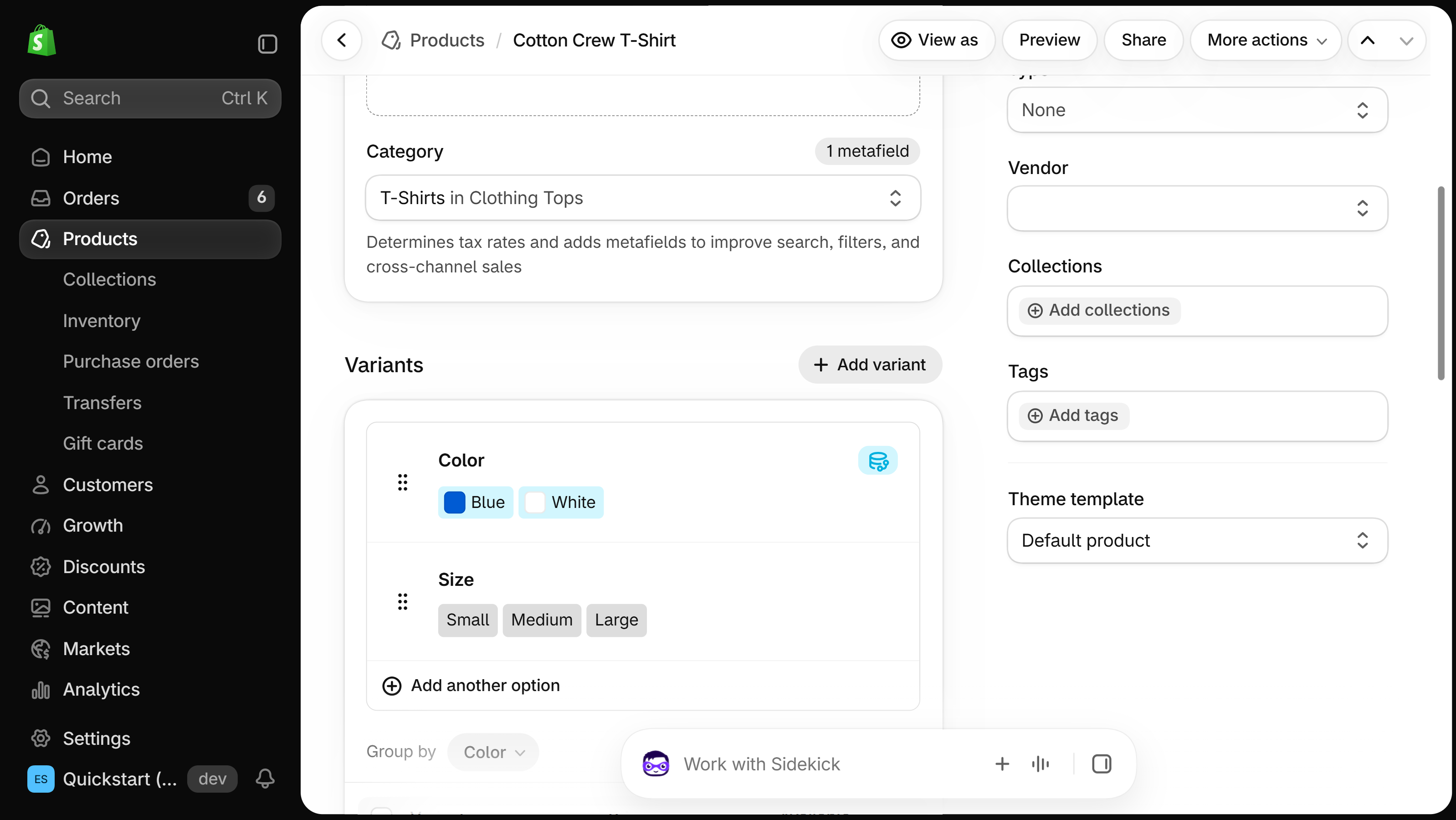Open Theme template dropdown Default product

point(1197,540)
